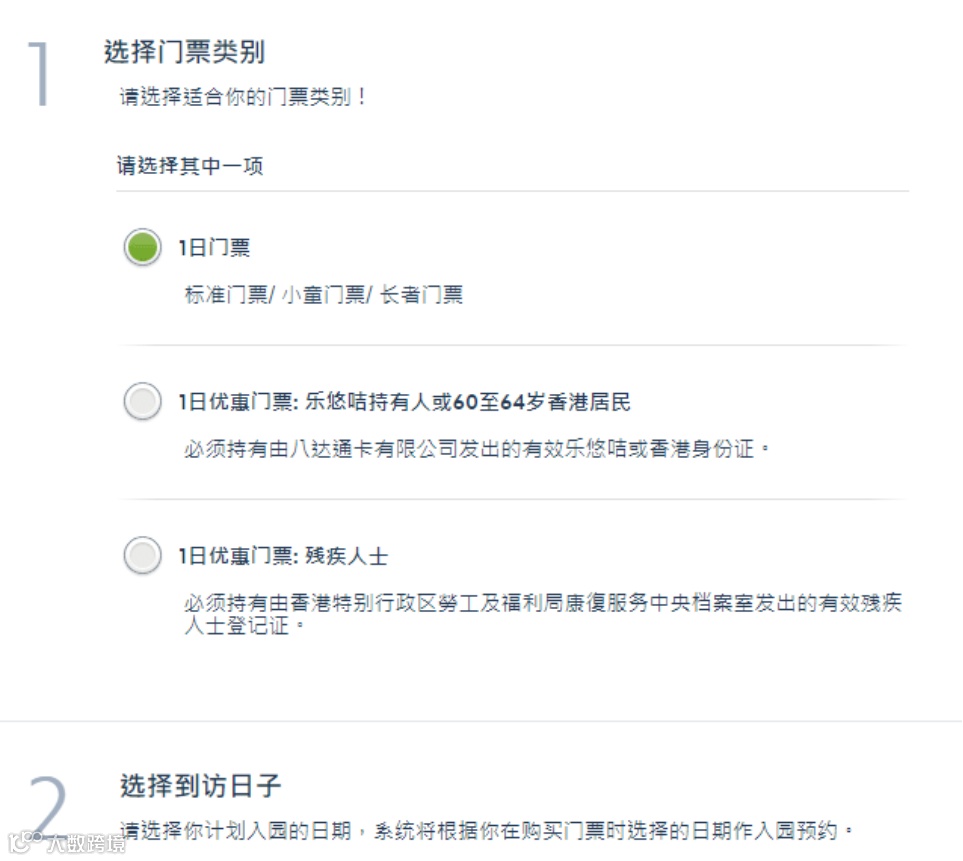Select the 1日门票 radio button
963x861 pixels.
tap(142, 247)
